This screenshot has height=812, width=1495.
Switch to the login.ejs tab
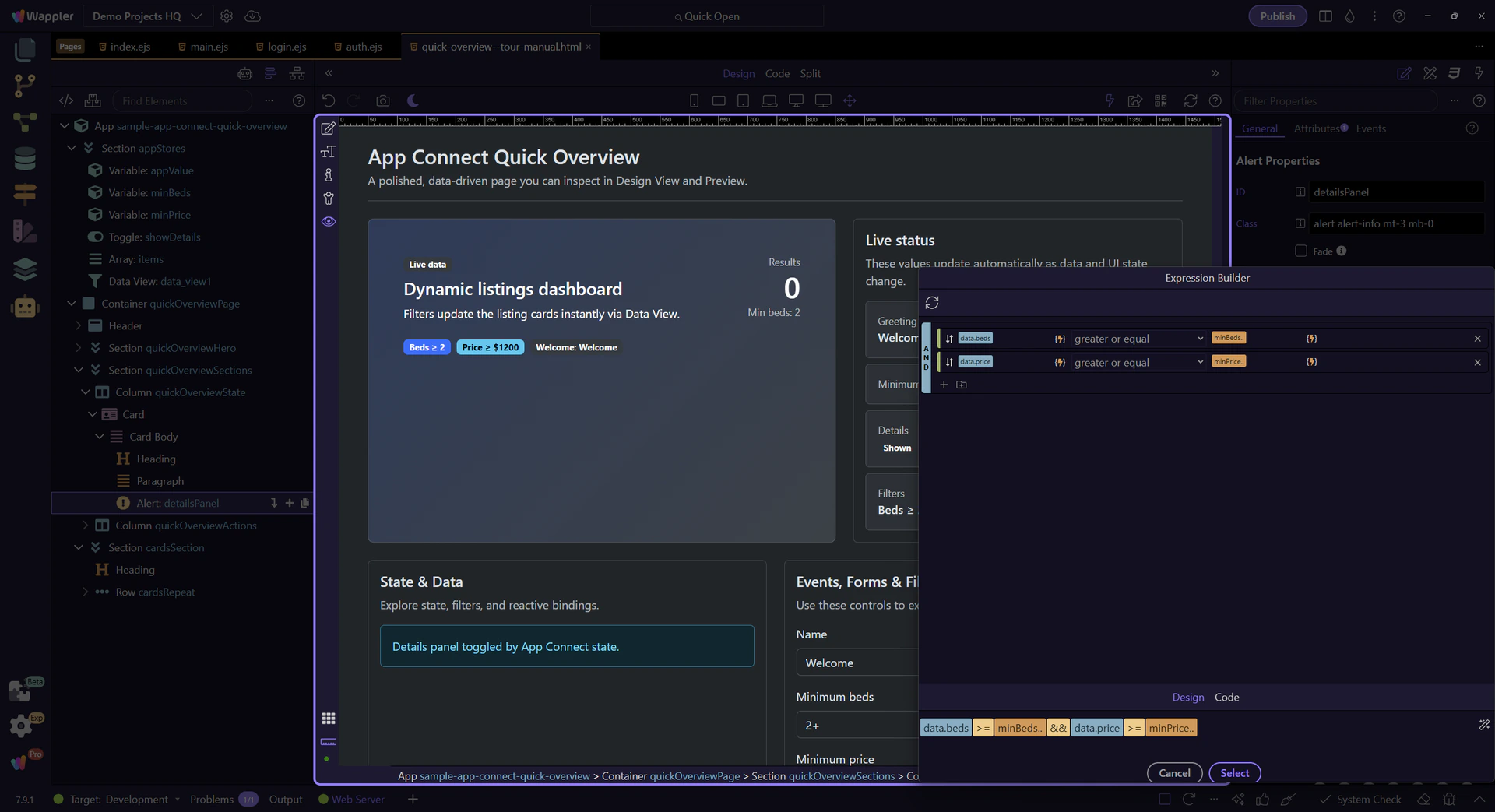[286, 47]
